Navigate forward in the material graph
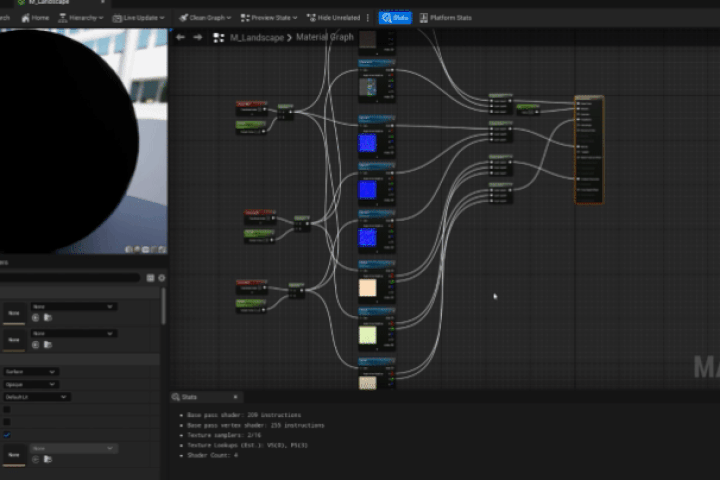 pos(198,37)
